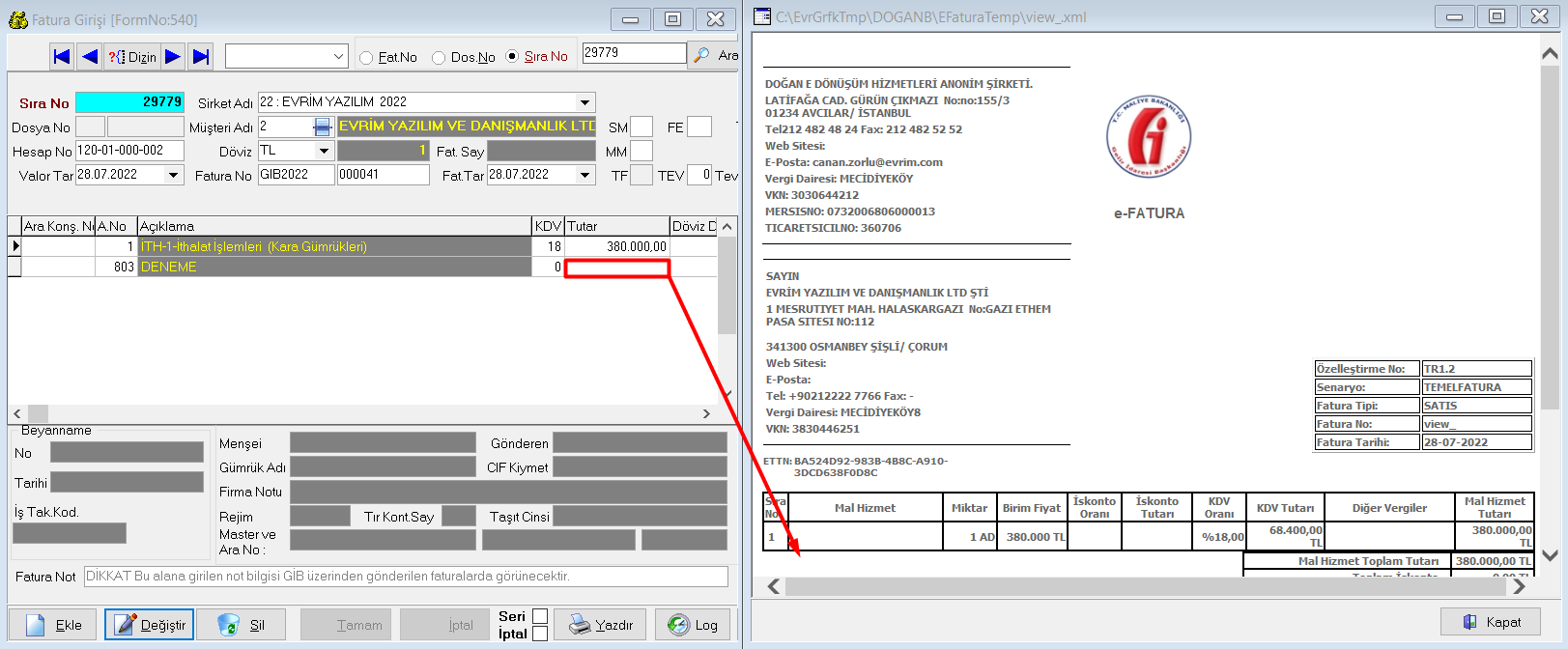
Task: Click the Tutar column header
Action: point(616,226)
